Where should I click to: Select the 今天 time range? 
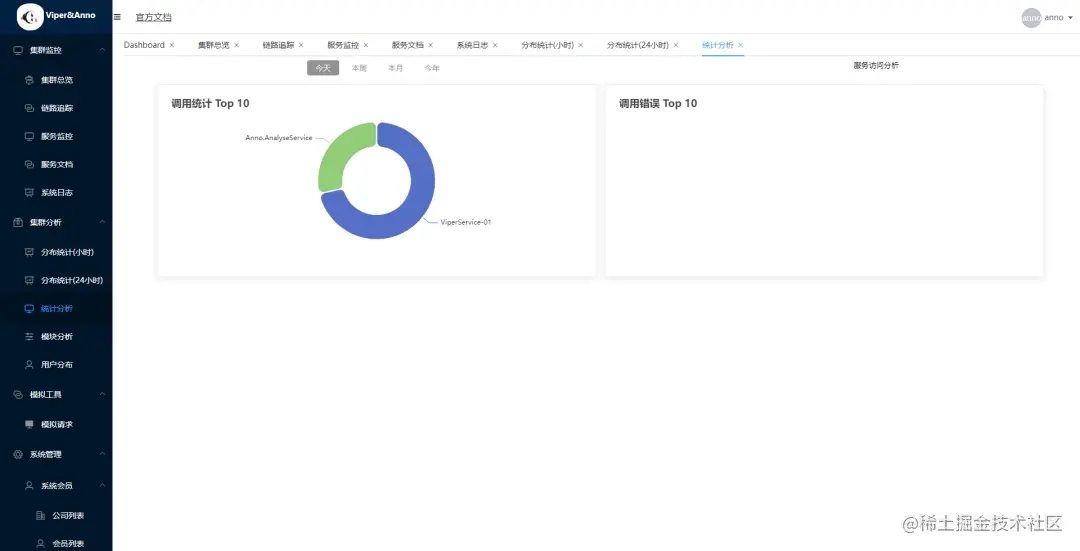click(323, 68)
